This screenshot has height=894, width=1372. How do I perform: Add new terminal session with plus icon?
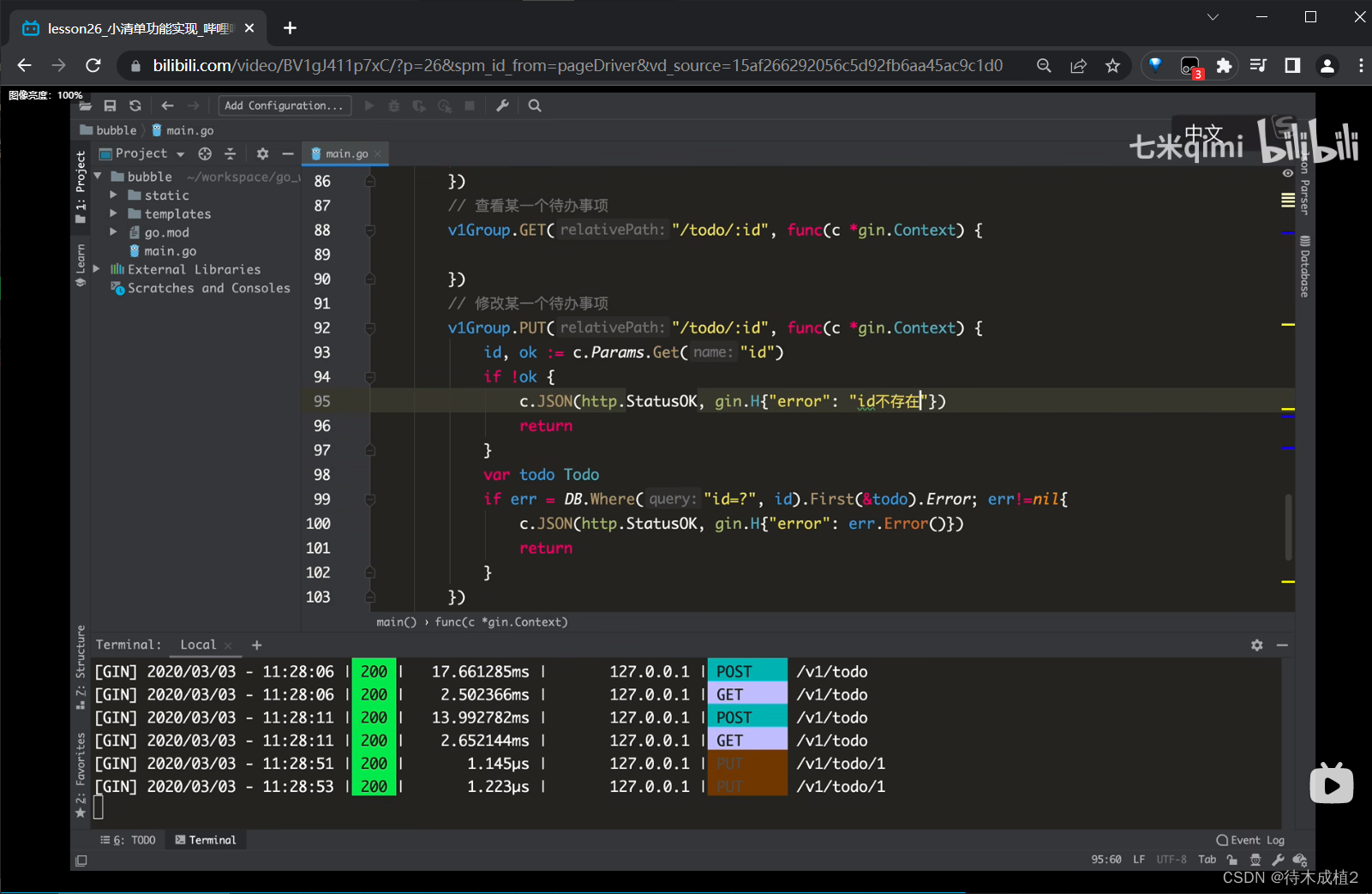[256, 645]
